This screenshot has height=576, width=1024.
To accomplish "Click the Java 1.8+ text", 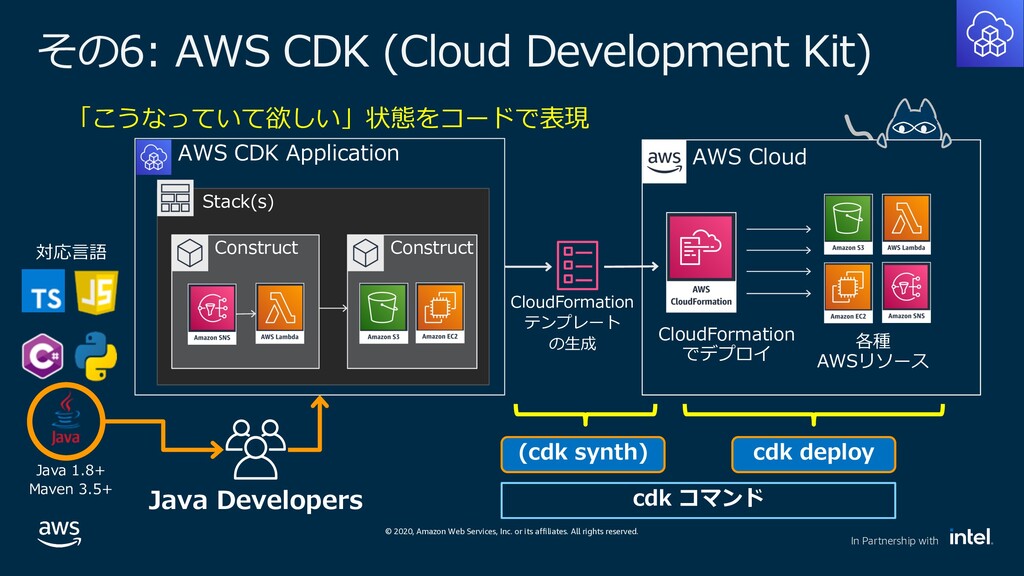I will 70,470.
